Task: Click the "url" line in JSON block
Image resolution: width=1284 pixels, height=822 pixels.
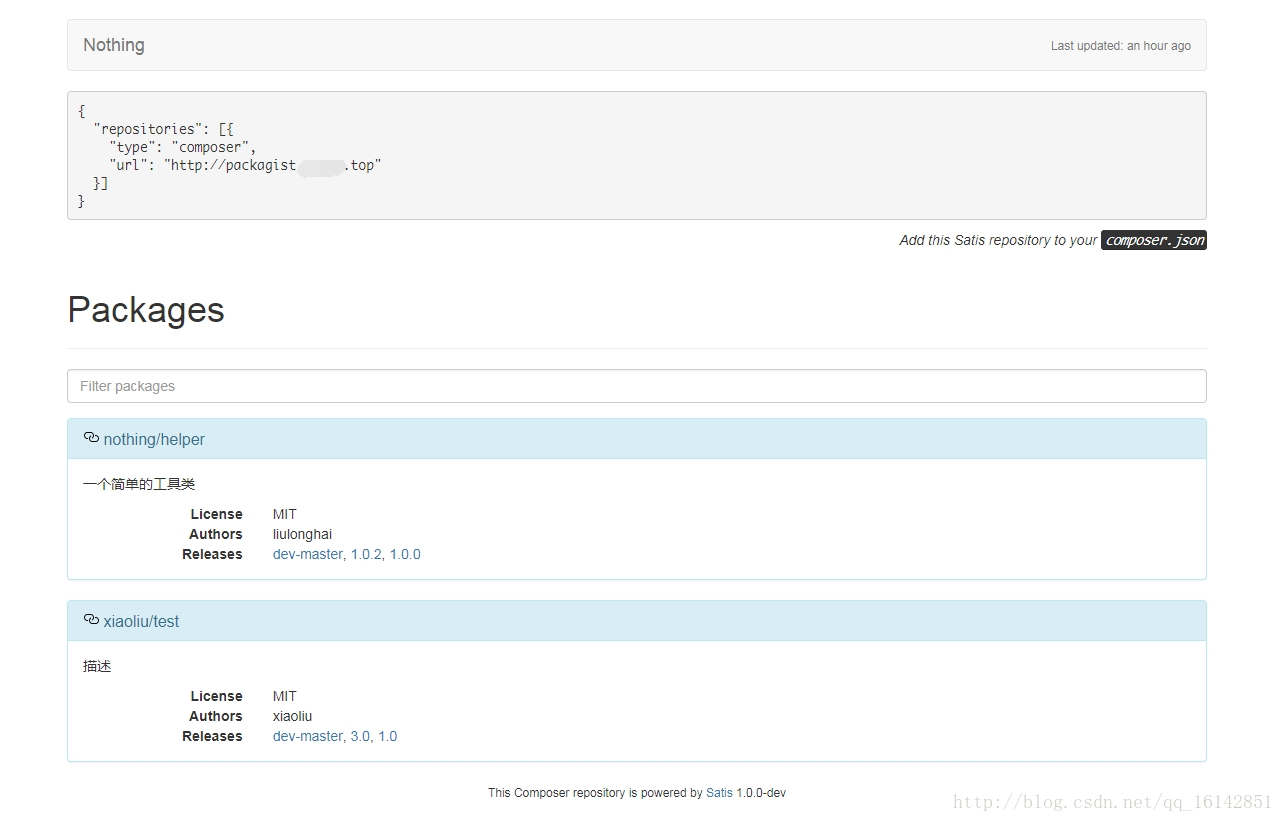Action: pyautogui.click(x=245, y=165)
